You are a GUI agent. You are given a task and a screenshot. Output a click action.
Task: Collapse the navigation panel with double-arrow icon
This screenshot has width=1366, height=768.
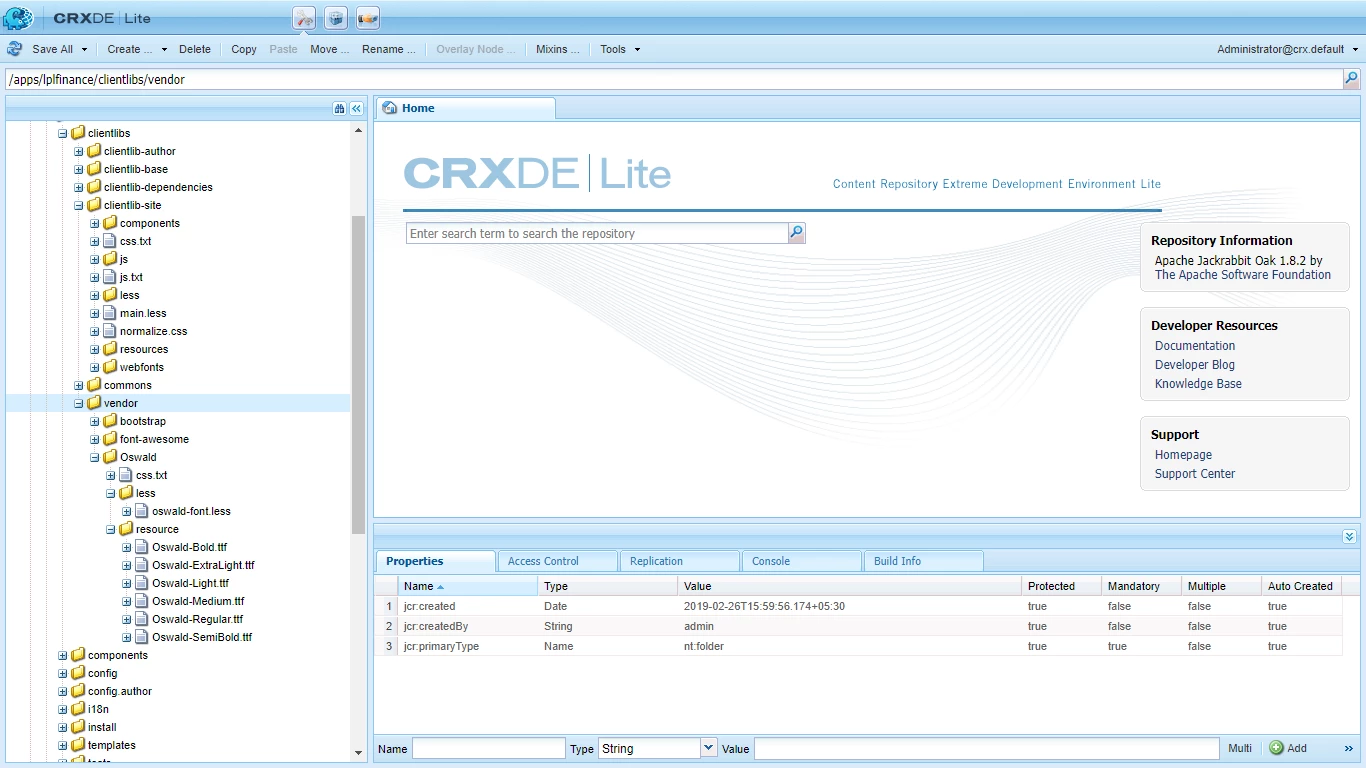coord(356,109)
